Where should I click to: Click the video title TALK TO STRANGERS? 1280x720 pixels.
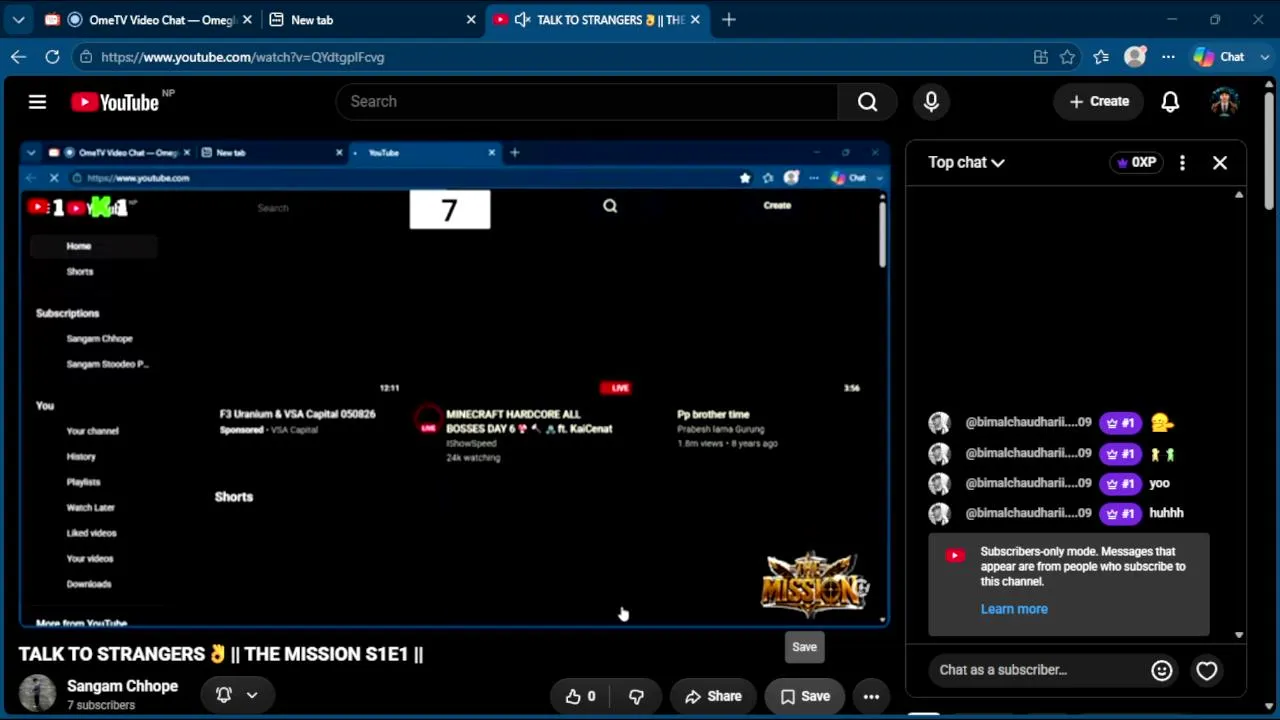221,654
